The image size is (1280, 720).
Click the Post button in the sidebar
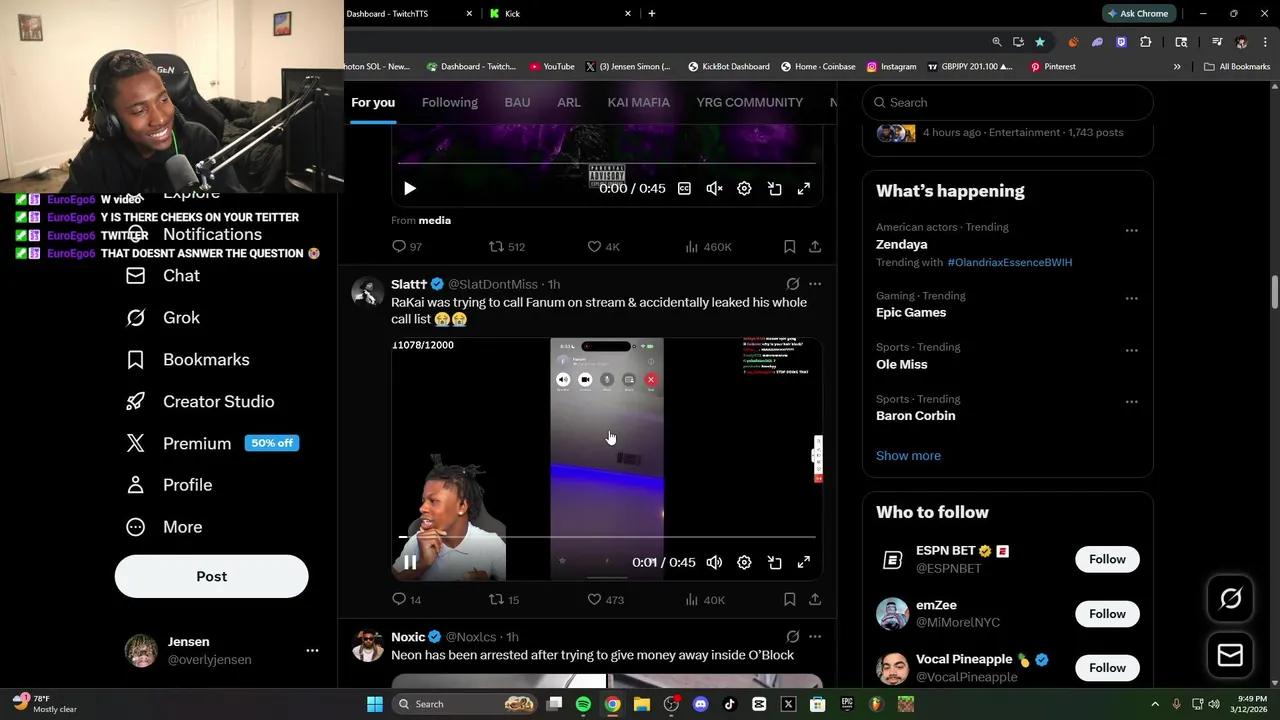tap(211, 576)
